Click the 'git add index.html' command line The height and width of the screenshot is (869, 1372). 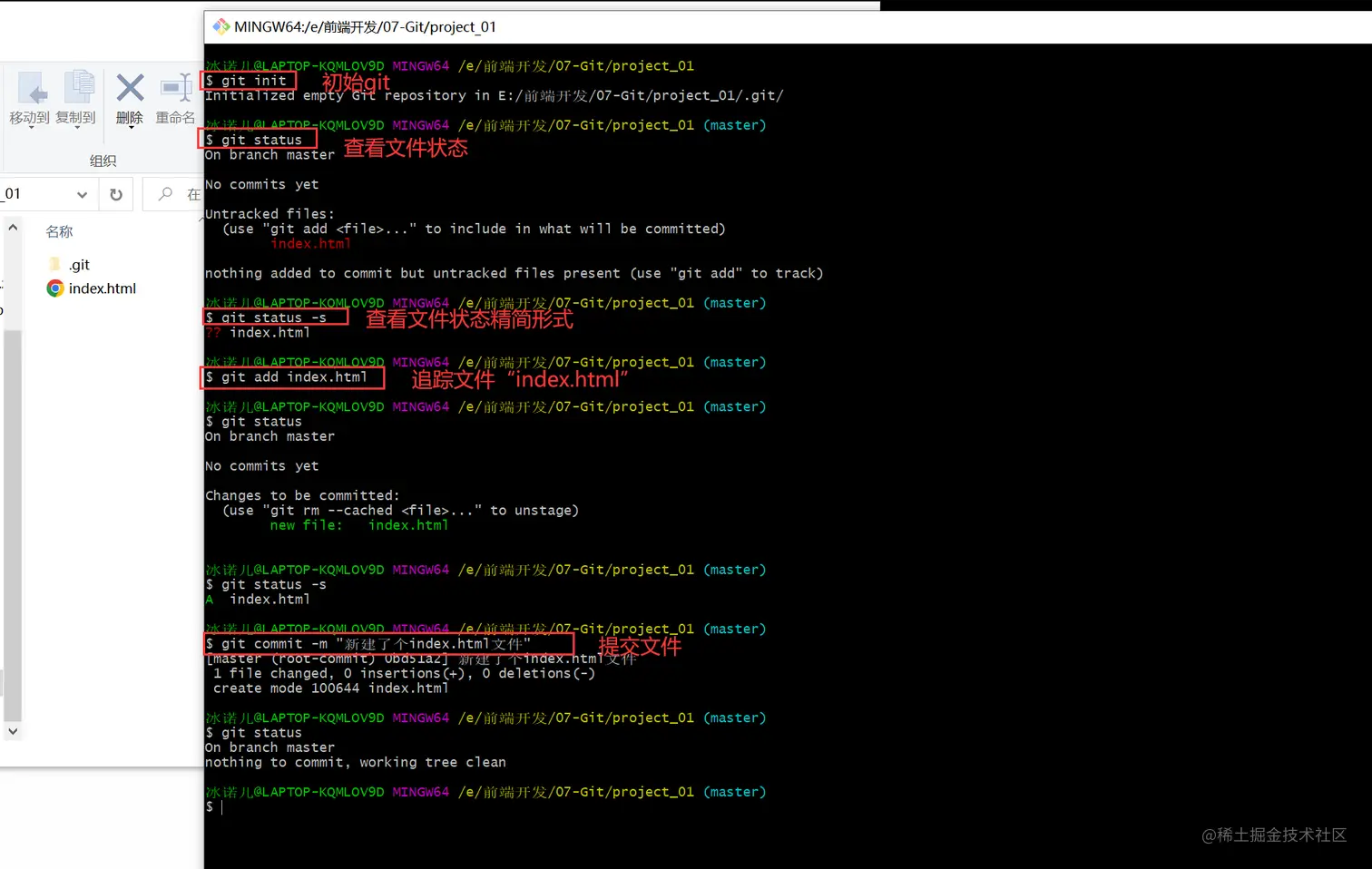[x=287, y=377]
